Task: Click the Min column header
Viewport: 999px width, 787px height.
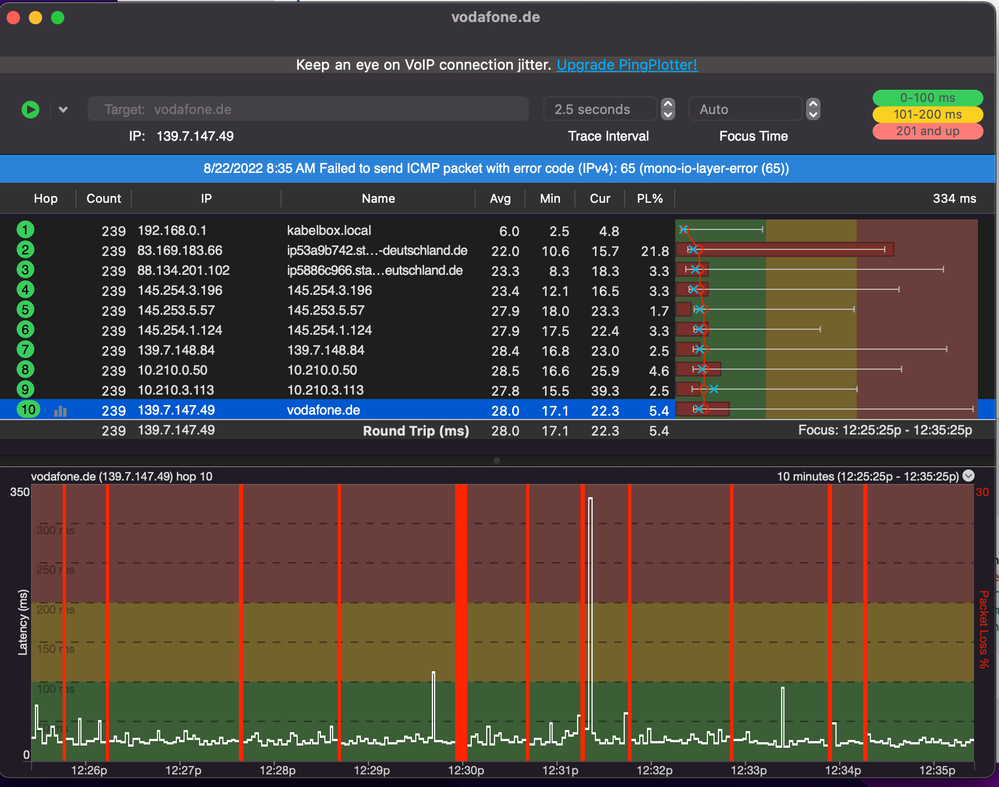Action: 550,199
